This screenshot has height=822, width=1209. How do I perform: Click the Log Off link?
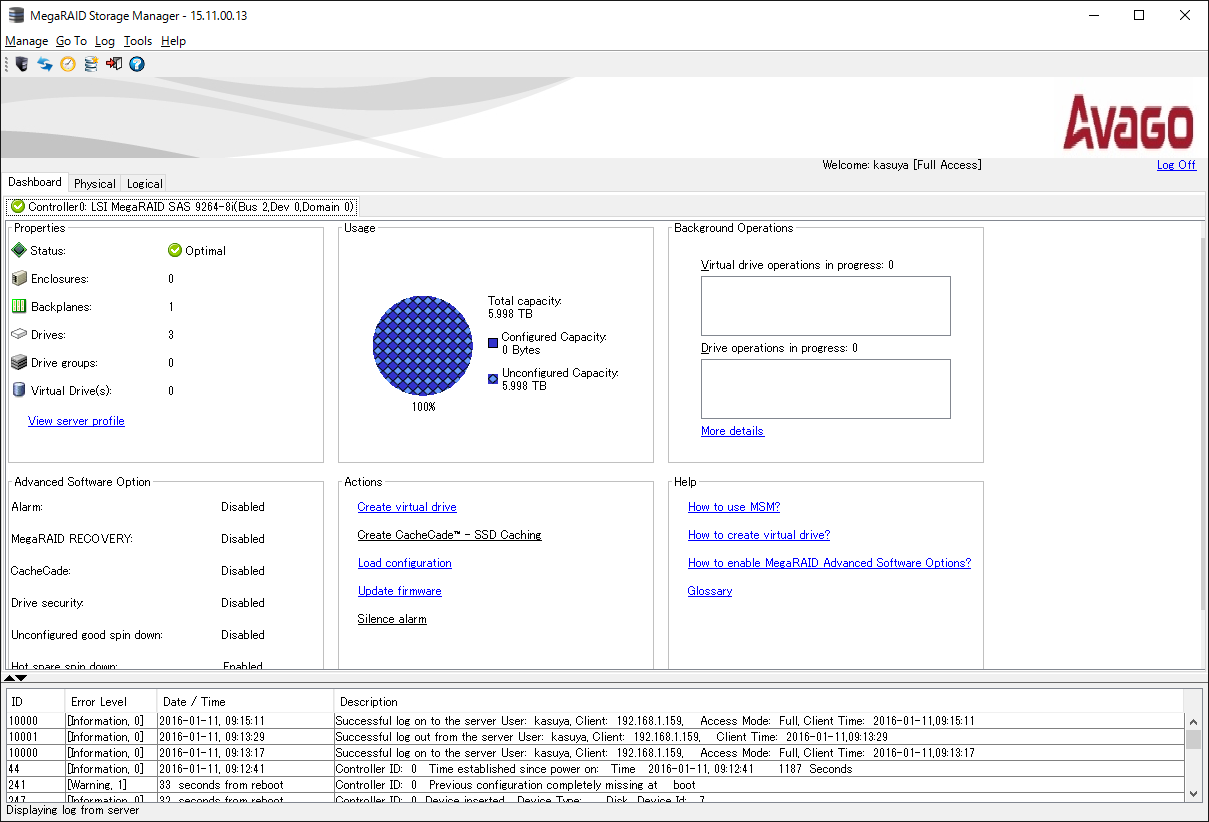click(1176, 165)
